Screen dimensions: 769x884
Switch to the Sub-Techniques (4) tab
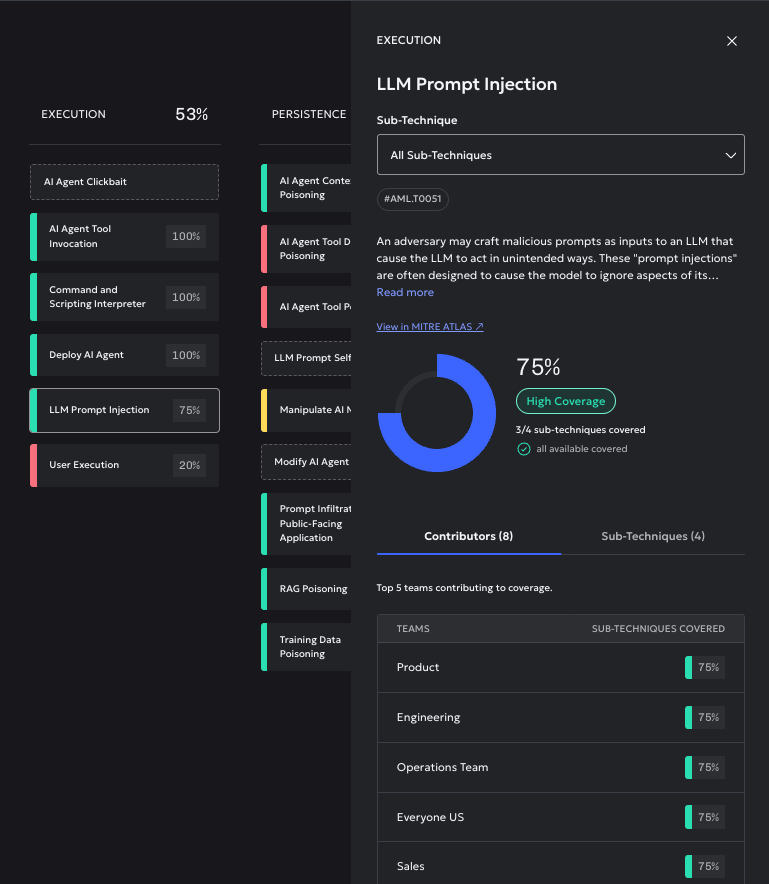pyautogui.click(x=653, y=536)
